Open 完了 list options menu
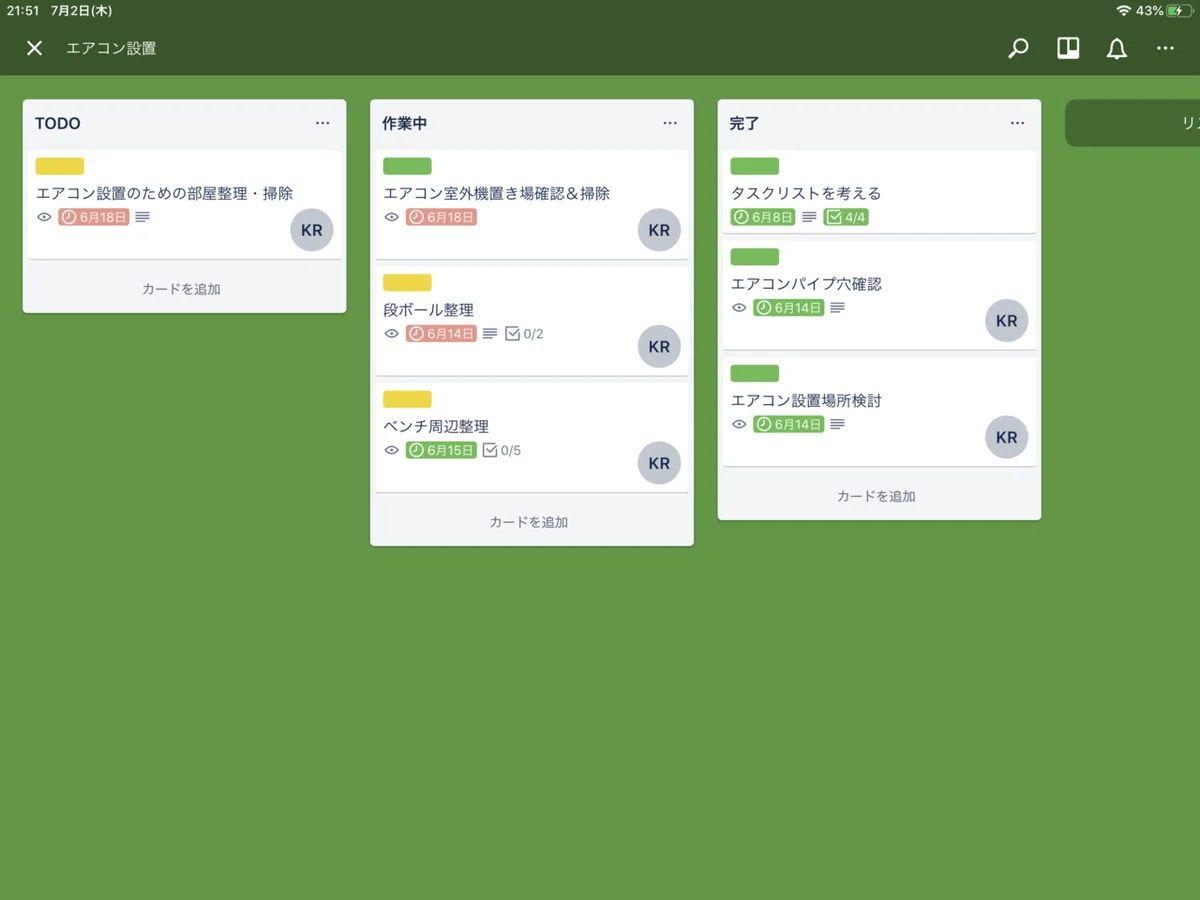Viewport: 1200px width, 900px height. click(1017, 123)
